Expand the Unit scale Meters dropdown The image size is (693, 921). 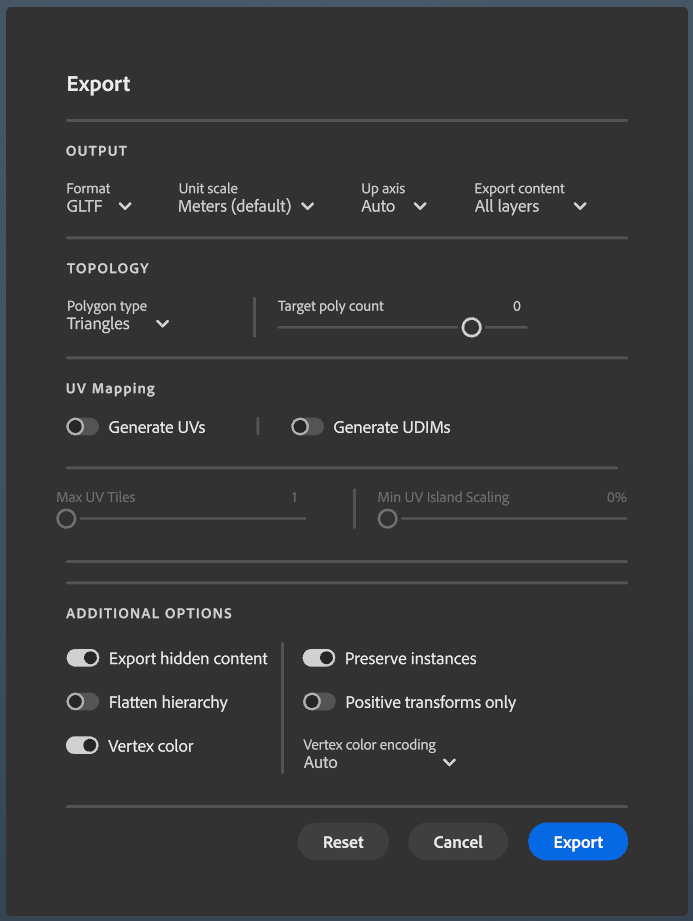[246, 206]
